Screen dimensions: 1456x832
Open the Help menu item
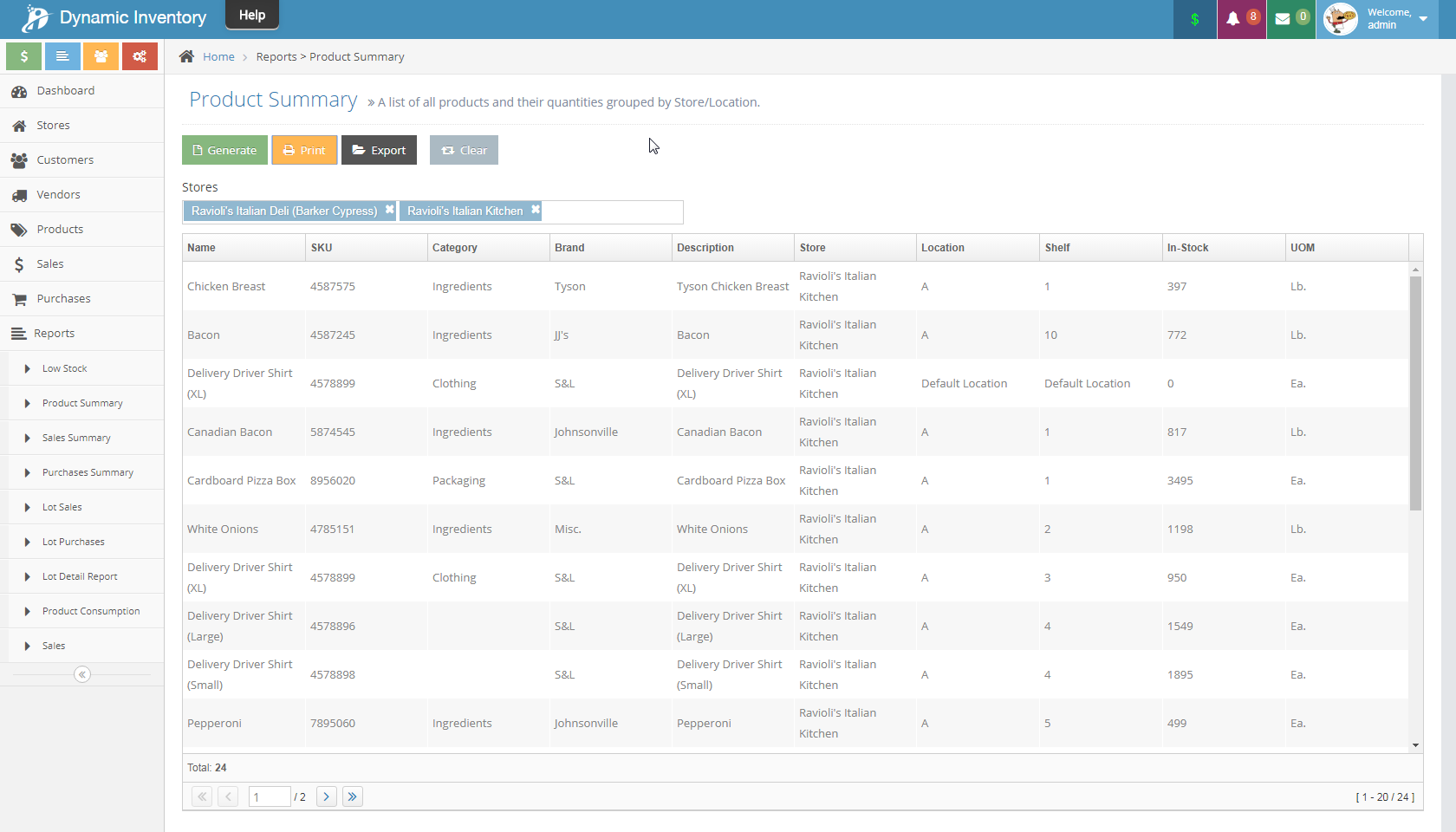[x=251, y=14]
